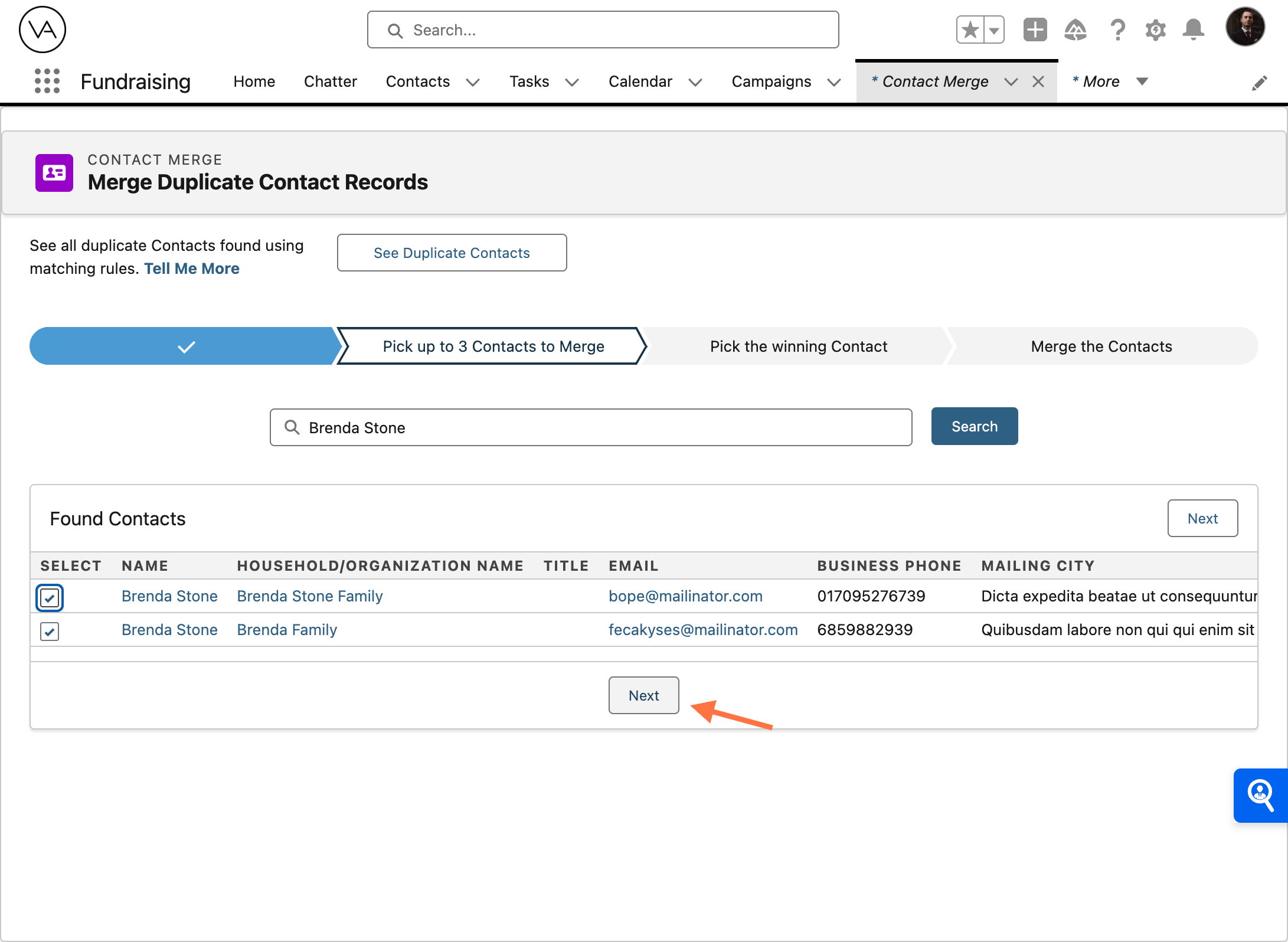This screenshot has height=942, width=1288.
Task: Expand the Contacts nav dropdown
Action: point(473,82)
